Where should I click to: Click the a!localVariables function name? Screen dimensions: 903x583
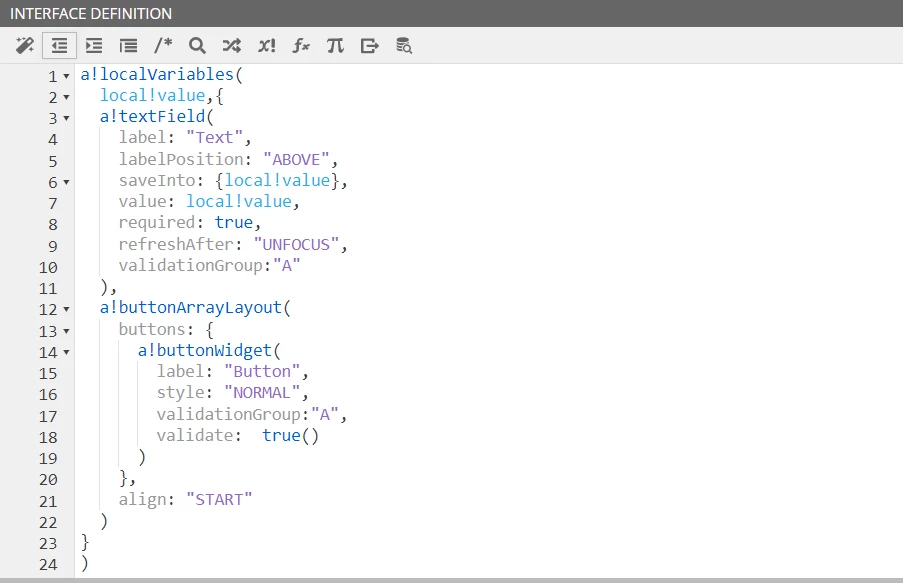click(157, 74)
